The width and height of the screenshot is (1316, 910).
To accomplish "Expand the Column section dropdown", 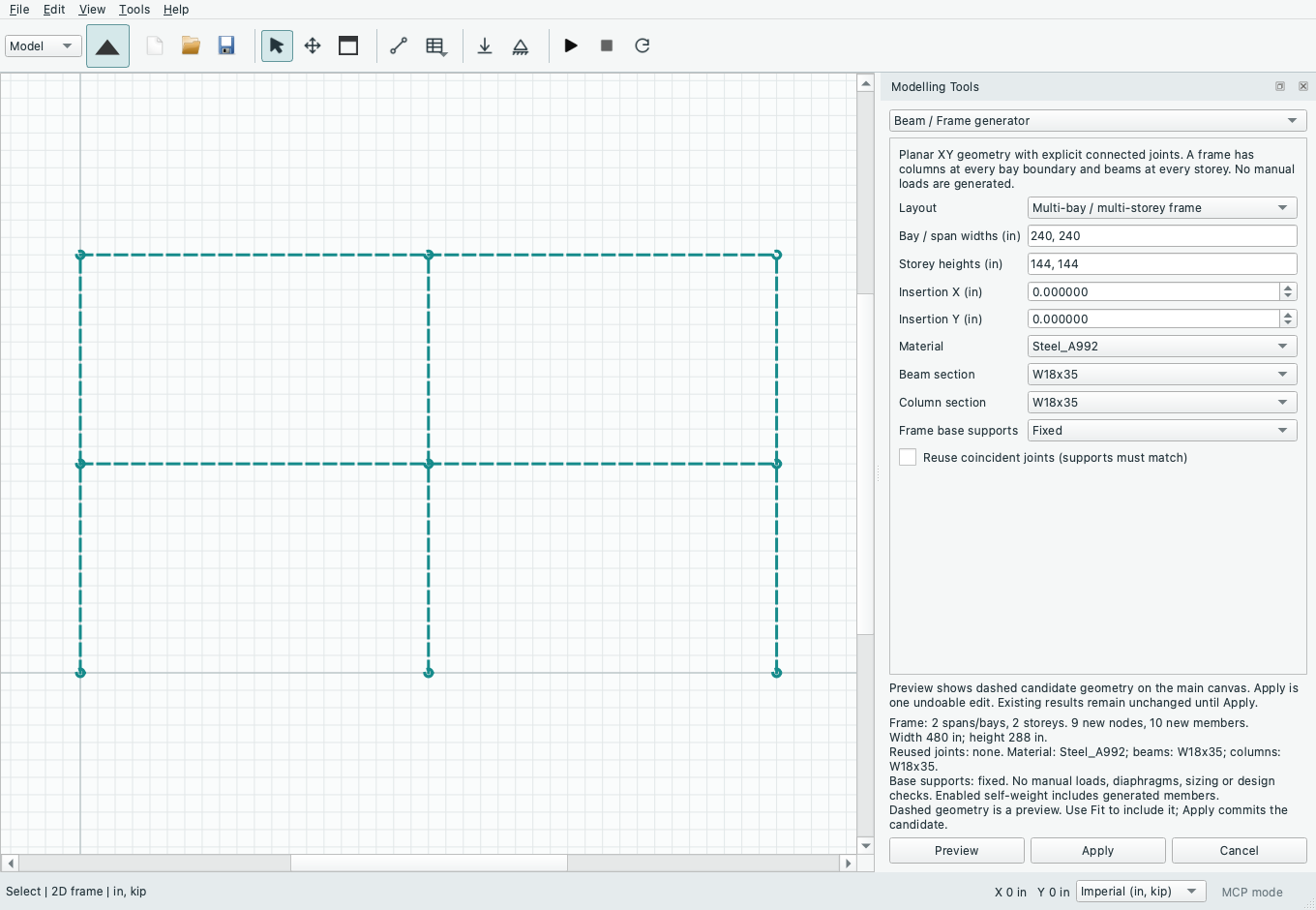I will 1162,403.
